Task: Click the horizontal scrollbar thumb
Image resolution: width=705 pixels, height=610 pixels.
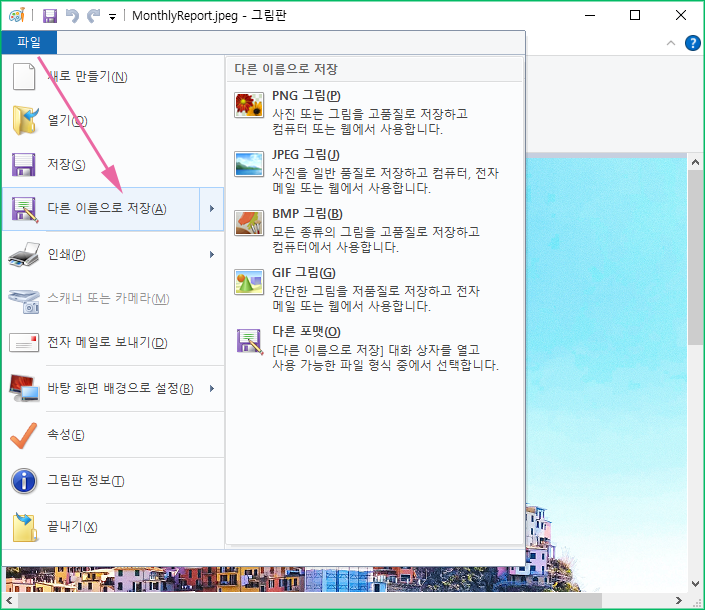Action: pos(309,601)
